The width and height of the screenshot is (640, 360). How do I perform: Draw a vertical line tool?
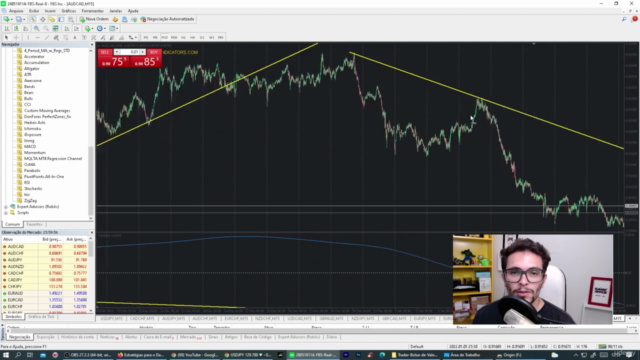[x=28, y=37]
